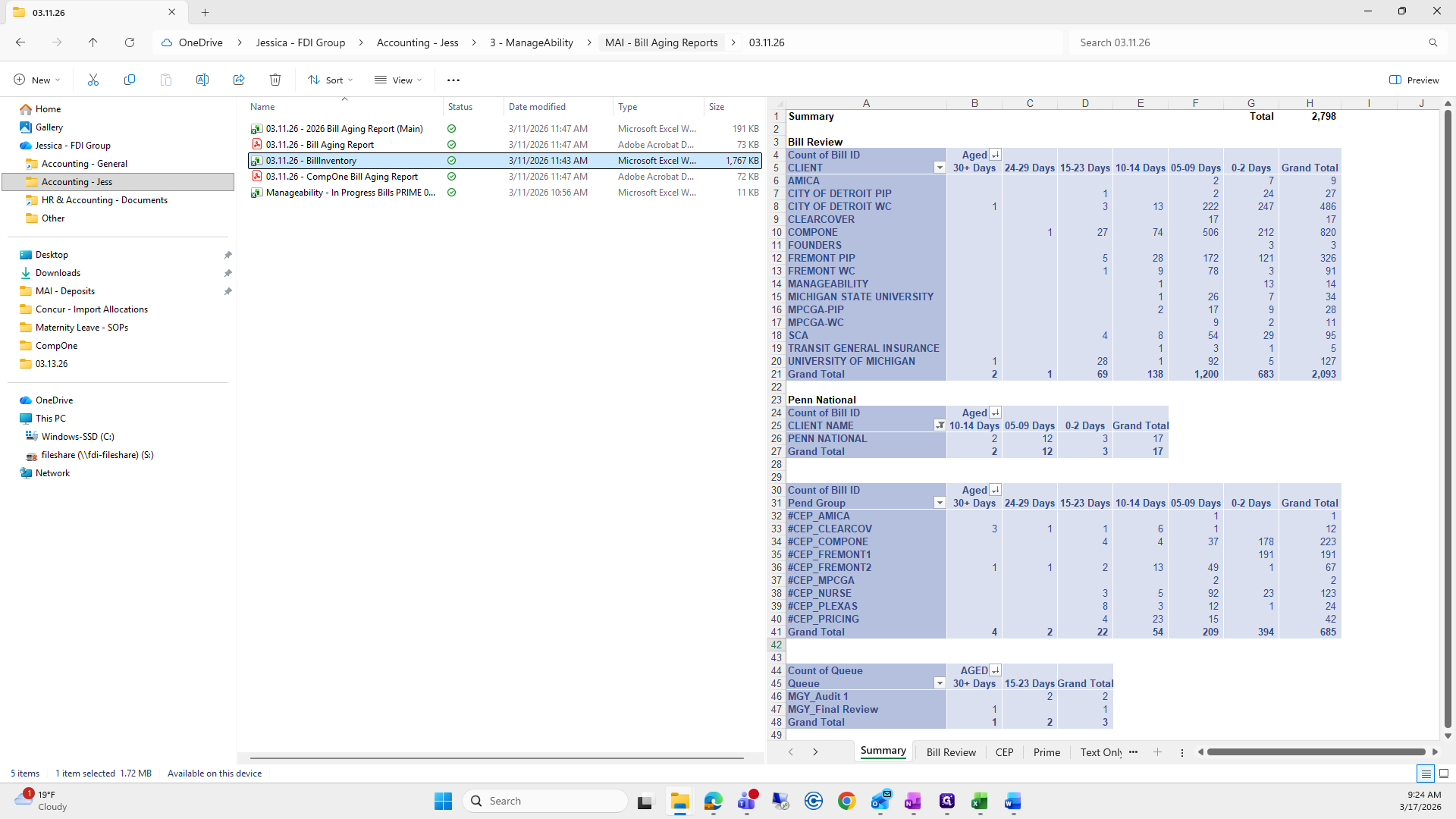Open the CLIENT filter dropdown in pivot table
The width and height of the screenshot is (1456, 819).
[940, 168]
